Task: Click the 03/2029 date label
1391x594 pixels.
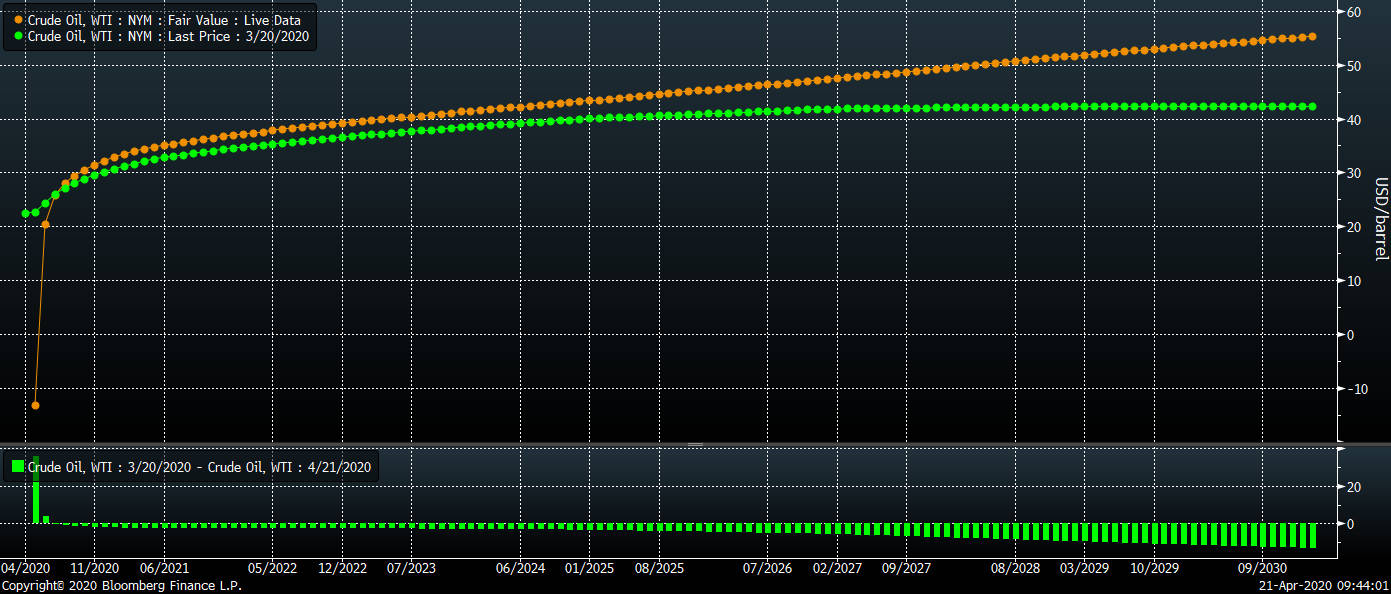Action: coord(1084,568)
